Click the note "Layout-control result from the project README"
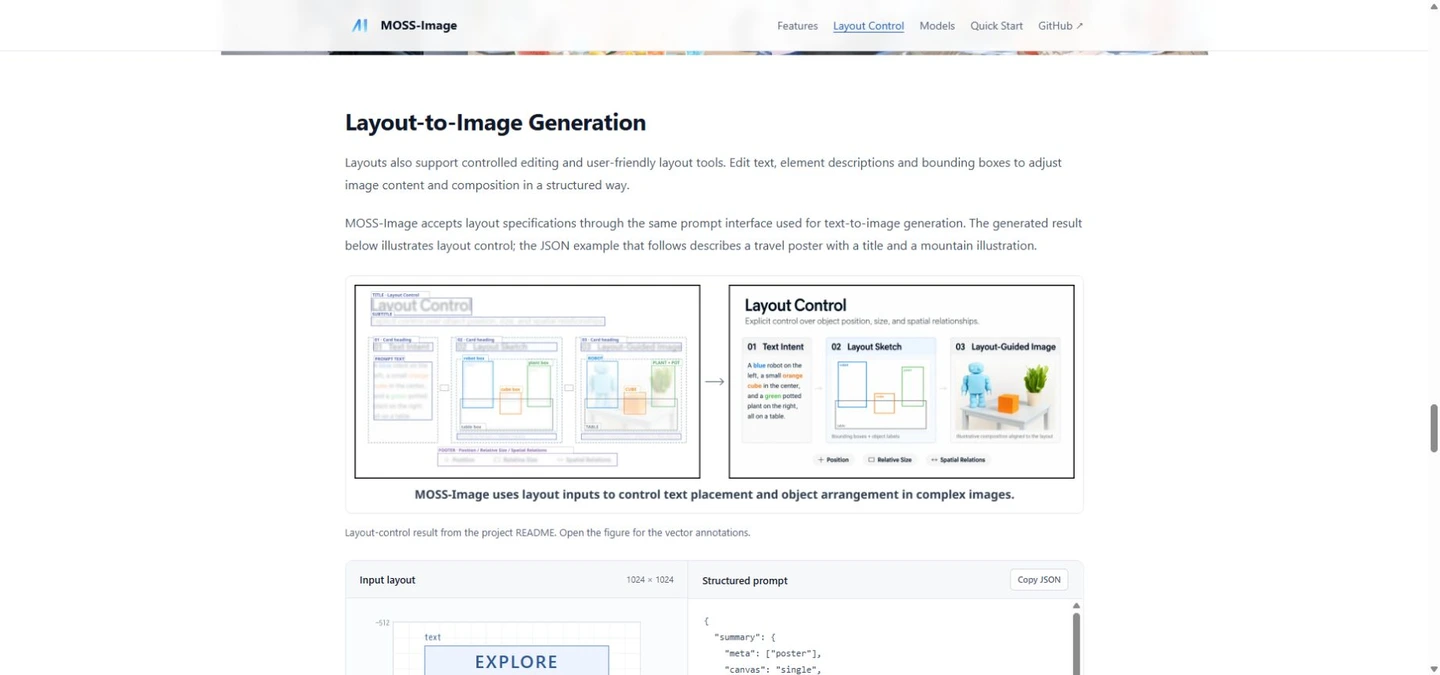1440x675 pixels. click(547, 533)
